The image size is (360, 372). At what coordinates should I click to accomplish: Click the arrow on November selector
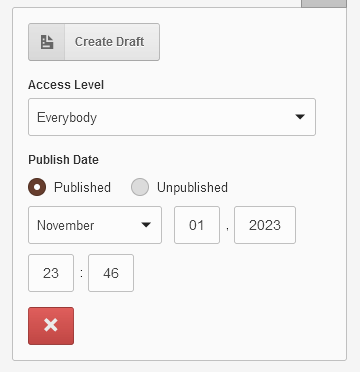pos(146,225)
